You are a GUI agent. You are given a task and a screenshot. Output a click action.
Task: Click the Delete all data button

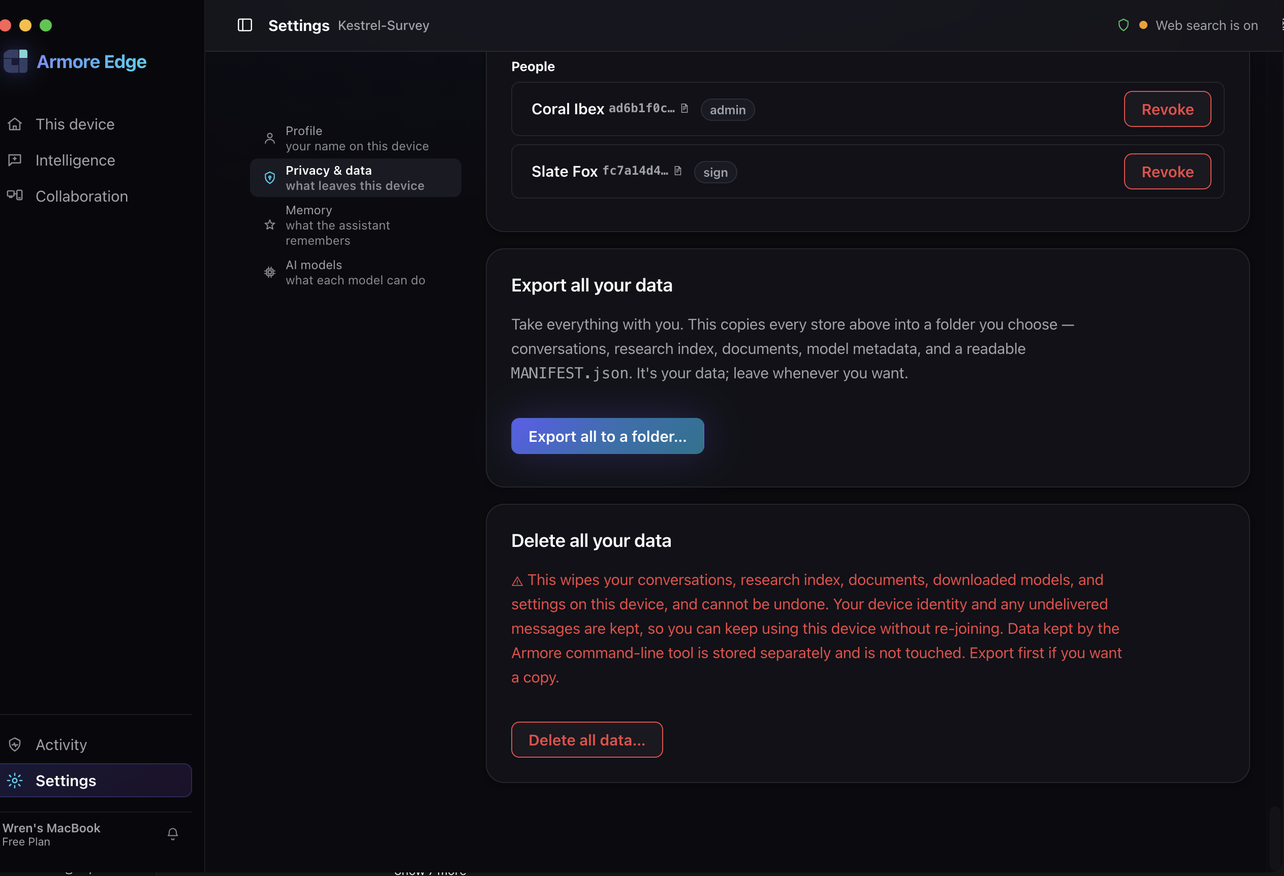[587, 740]
